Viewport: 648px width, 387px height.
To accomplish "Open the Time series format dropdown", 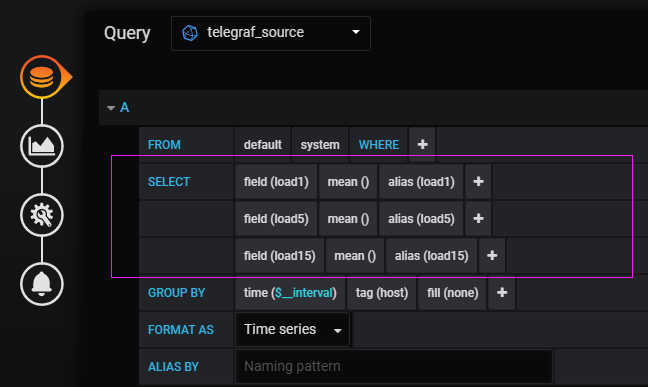I will click(293, 330).
